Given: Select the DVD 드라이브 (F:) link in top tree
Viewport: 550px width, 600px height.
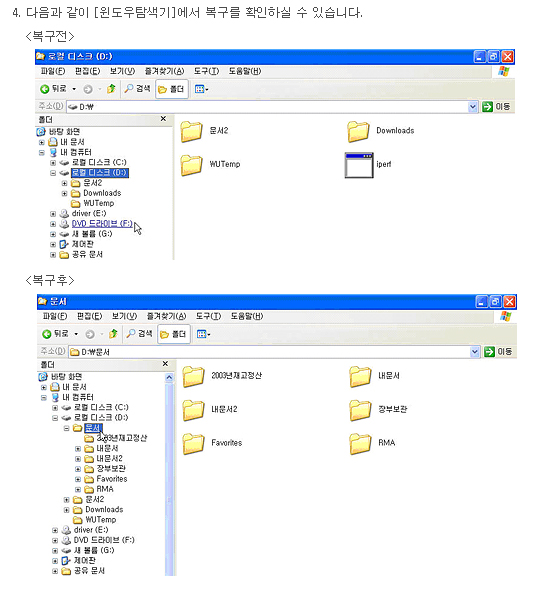Looking at the screenshot, I should tap(102, 223).
